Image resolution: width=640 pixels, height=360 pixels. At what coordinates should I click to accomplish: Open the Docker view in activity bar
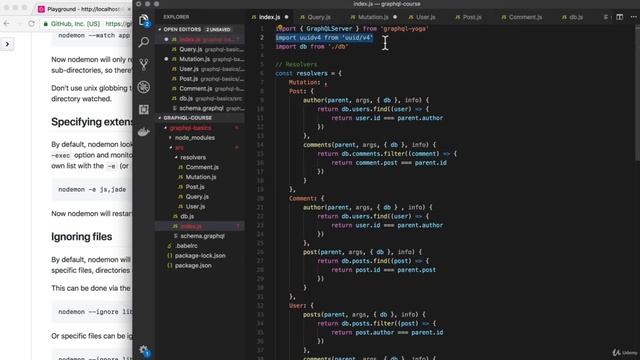(144, 132)
